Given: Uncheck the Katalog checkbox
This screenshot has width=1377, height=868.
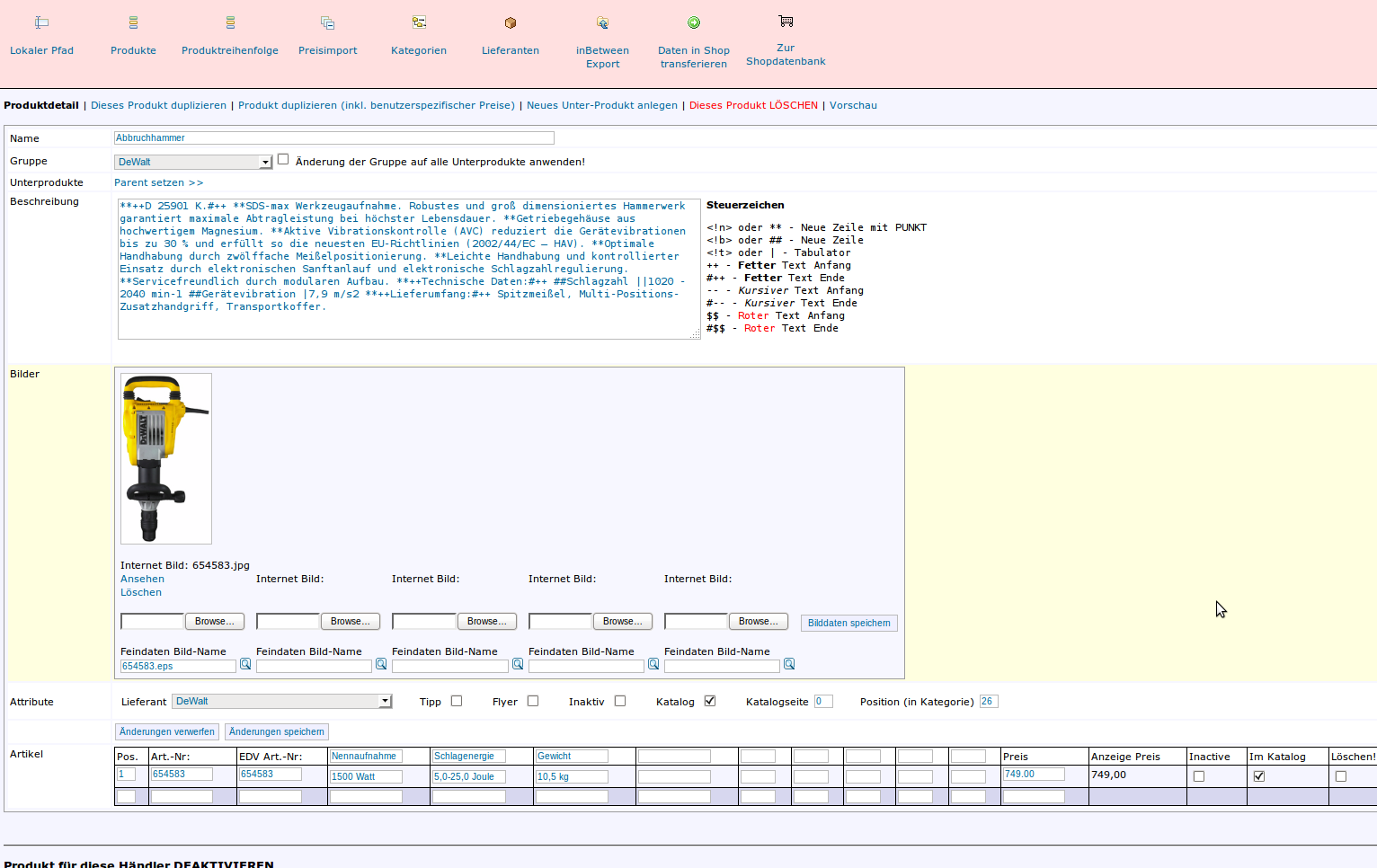Looking at the screenshot, I should pyautogui.click(x=710, y=701).
